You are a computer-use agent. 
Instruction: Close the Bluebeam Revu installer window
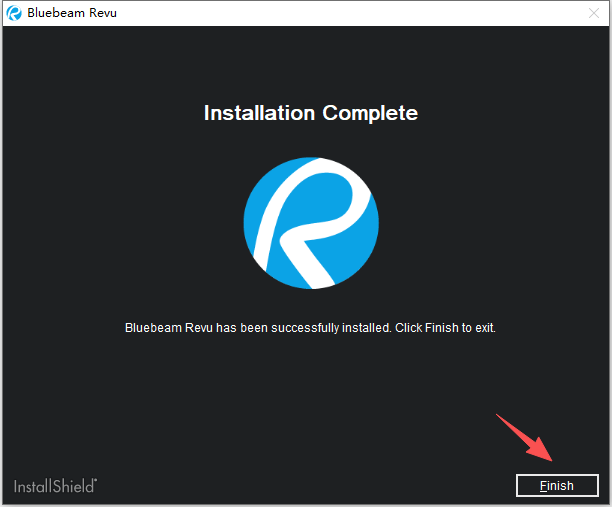point(594,13)
